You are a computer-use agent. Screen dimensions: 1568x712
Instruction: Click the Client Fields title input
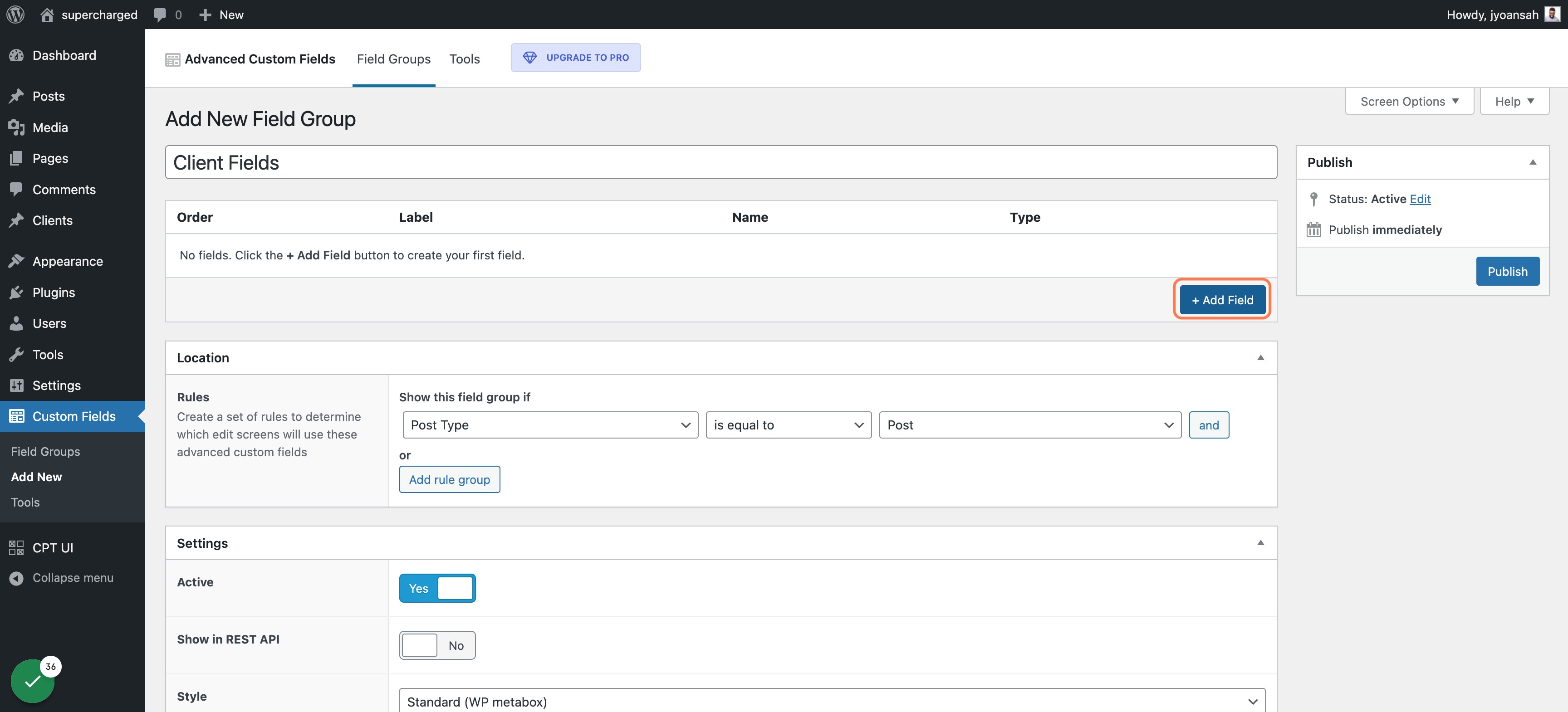click(x=720, y=162)
